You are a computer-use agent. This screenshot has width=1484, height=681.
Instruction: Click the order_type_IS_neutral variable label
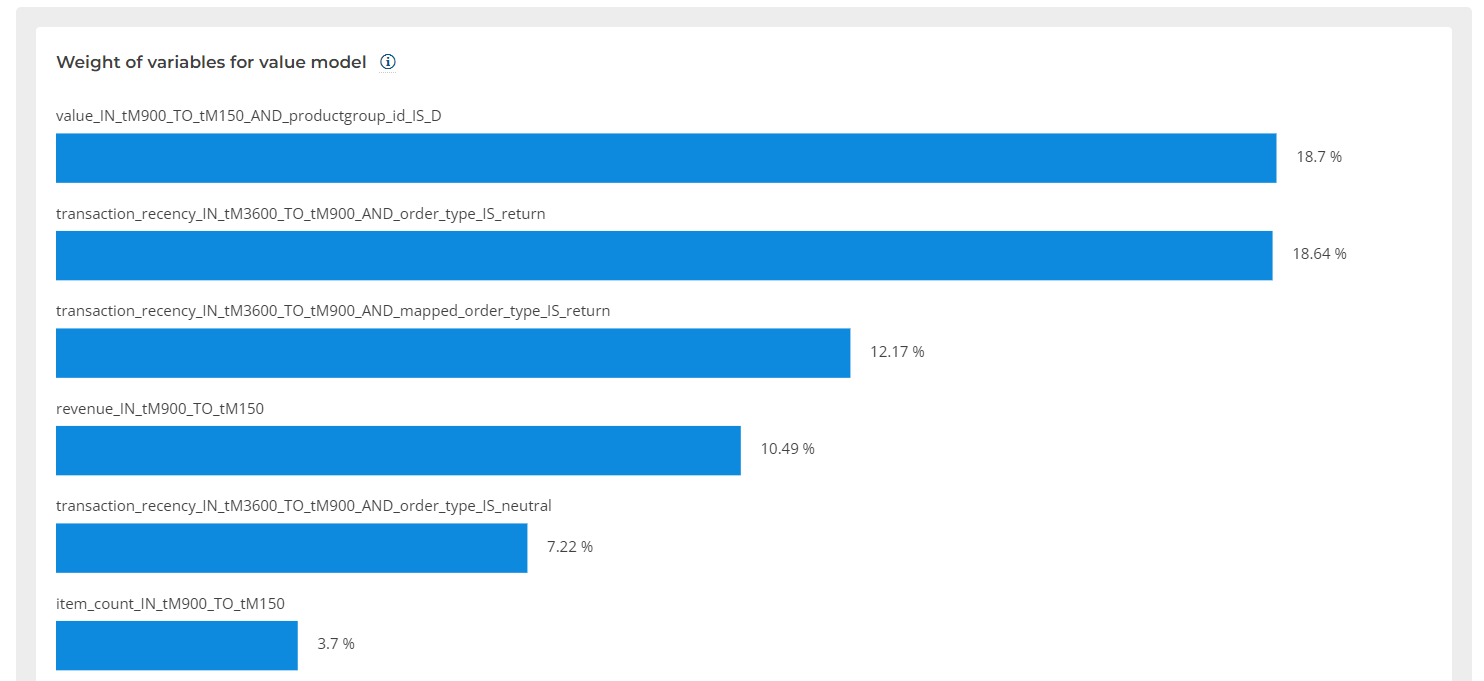click(303, 506)
